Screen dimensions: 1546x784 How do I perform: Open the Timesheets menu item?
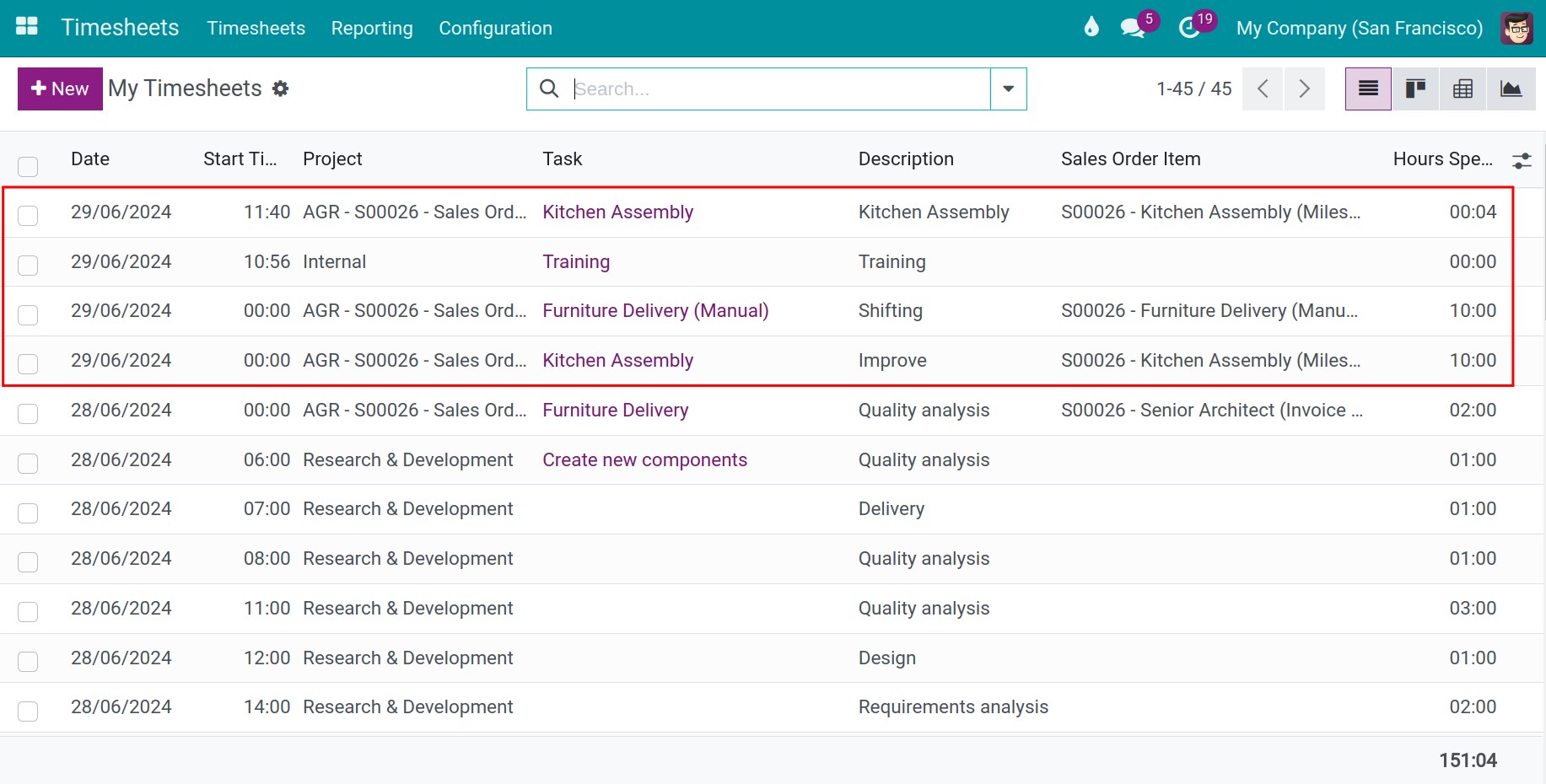(x=256, y=28)
